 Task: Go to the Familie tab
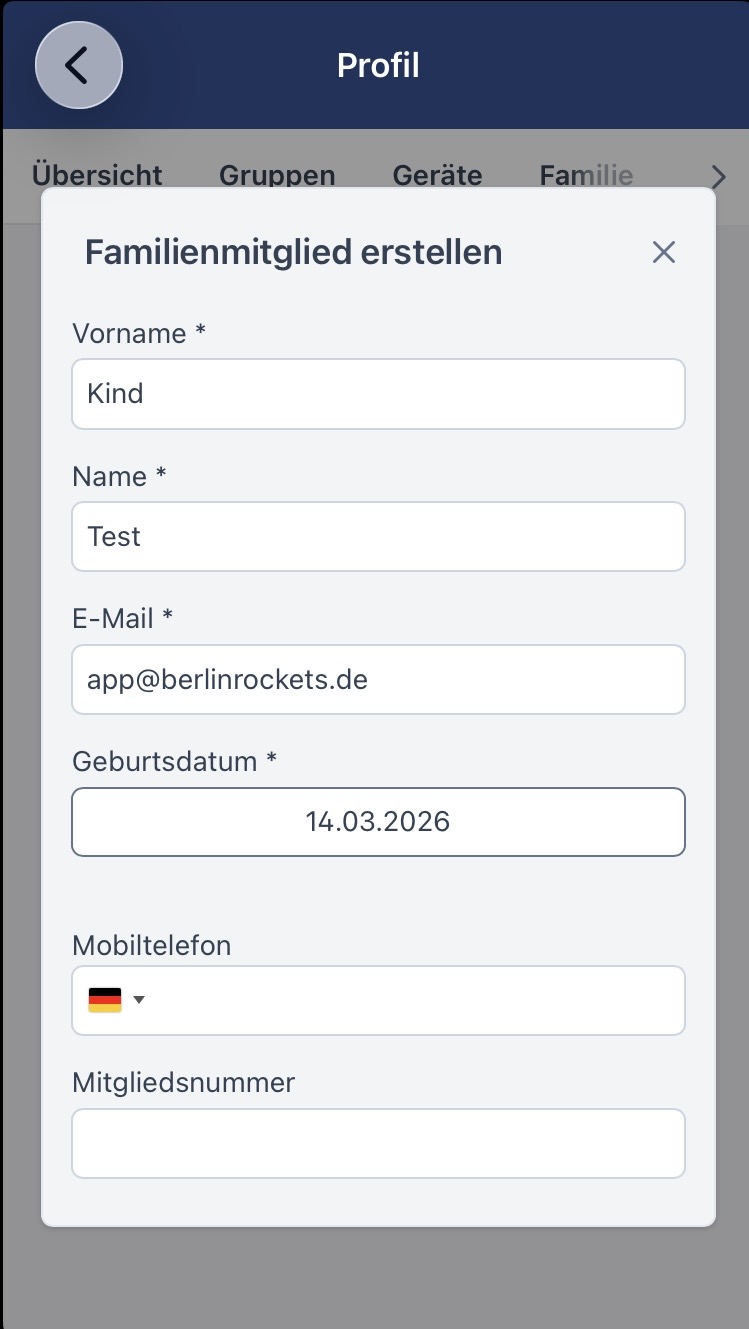tap(586, 175)
